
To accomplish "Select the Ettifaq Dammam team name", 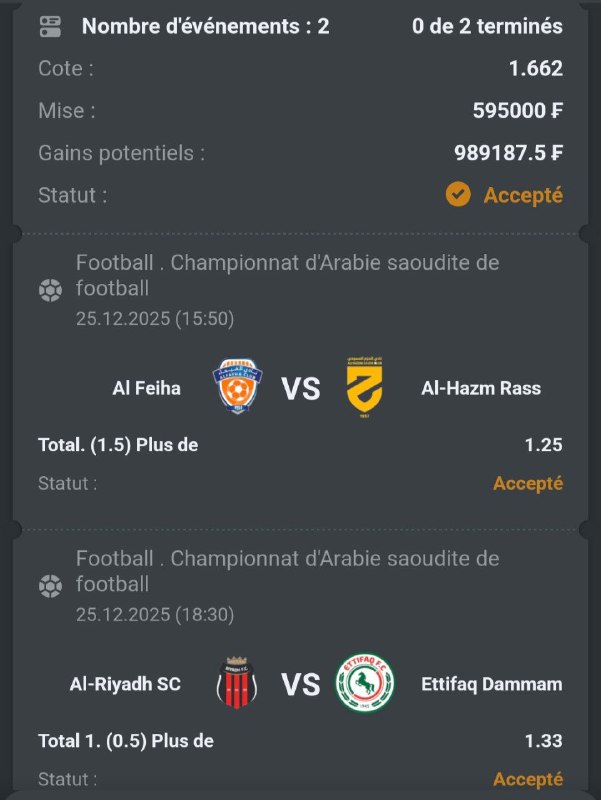I will click(x=491, y=684).
